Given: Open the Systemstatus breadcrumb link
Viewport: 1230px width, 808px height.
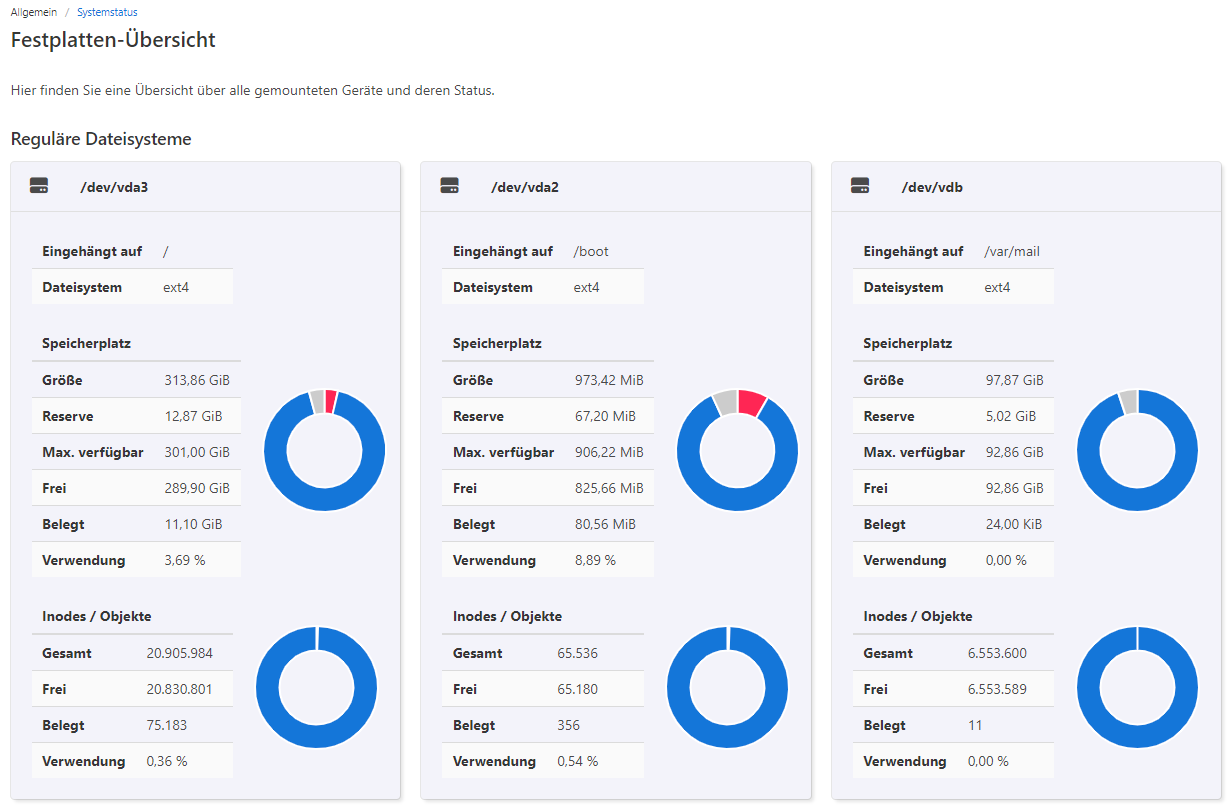Looking at the screenshot, I should point(107,12).
